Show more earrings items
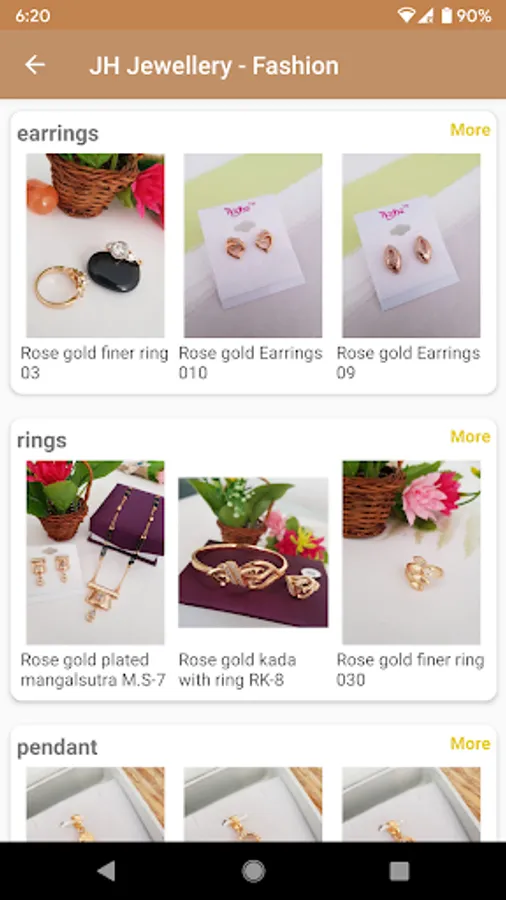The height and width of the screenshot is (900, 506). (x=470, y=130)
